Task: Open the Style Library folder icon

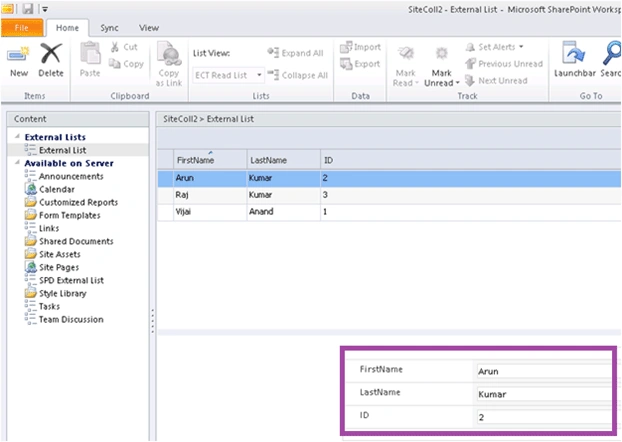Action: (x=31, y=293)
